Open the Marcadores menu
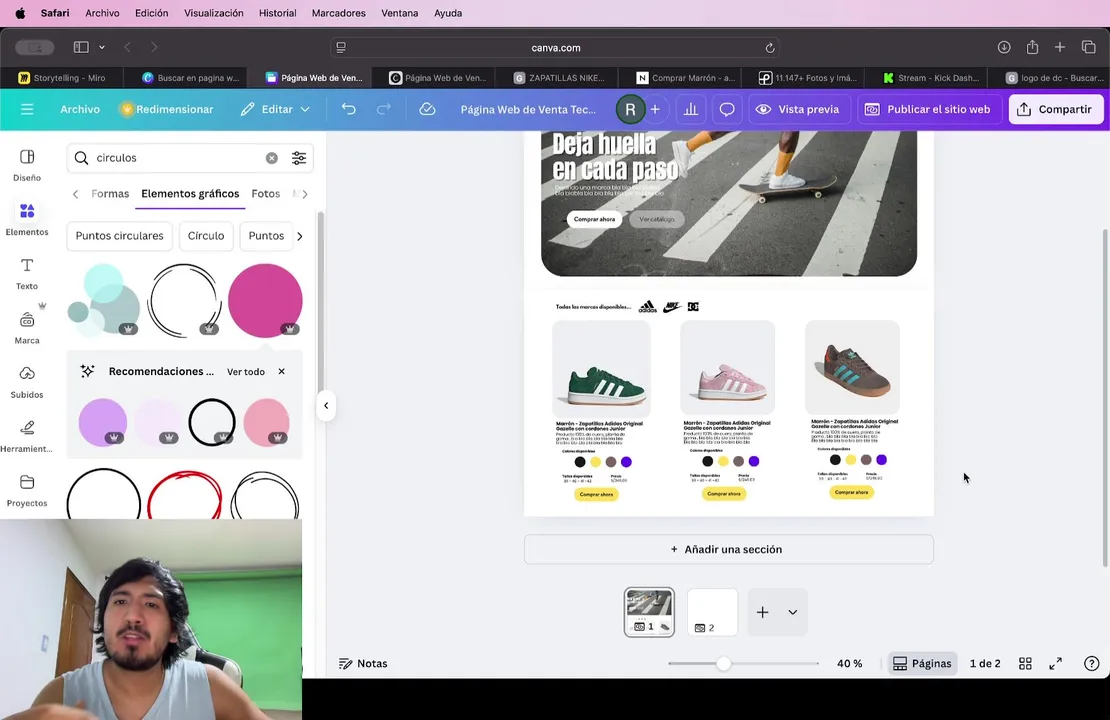Screen dimensions: 1110x720 [x=338, y=13]
